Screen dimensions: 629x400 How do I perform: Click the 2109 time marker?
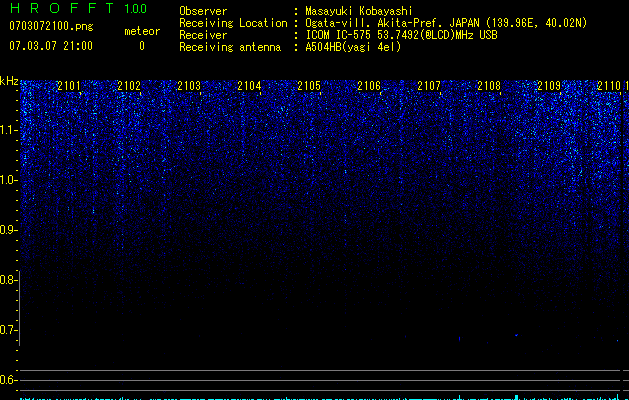(549, 85)
